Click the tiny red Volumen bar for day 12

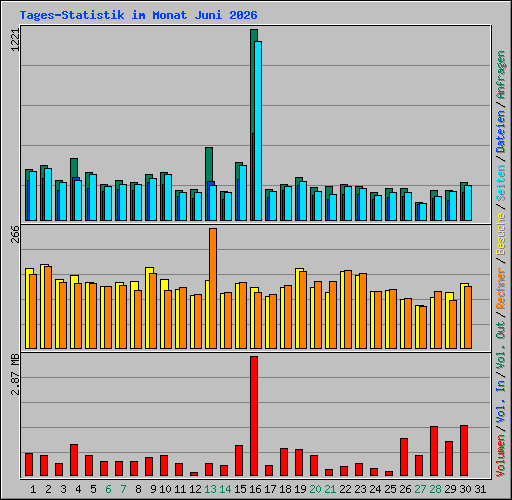(x=194, y=474)
